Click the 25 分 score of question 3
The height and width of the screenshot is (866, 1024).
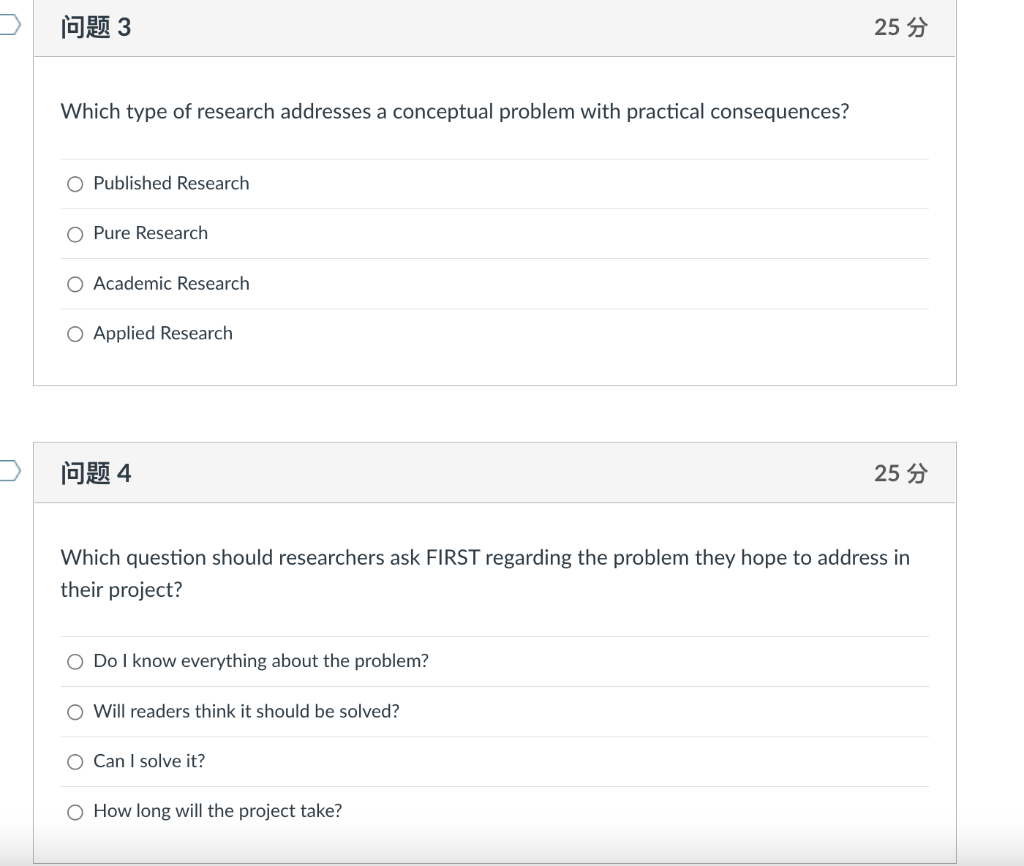point(901,27)
